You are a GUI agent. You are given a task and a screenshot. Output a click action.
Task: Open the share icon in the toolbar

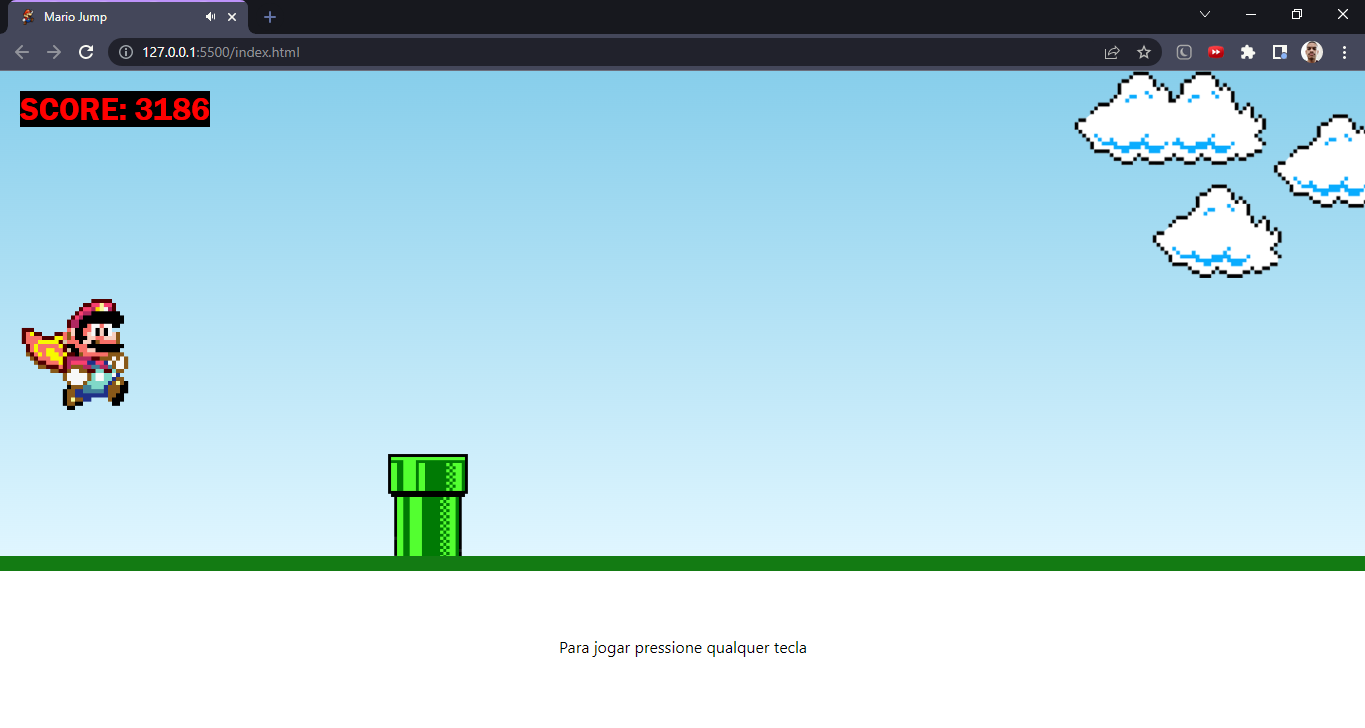click(x=1112, y=52)
